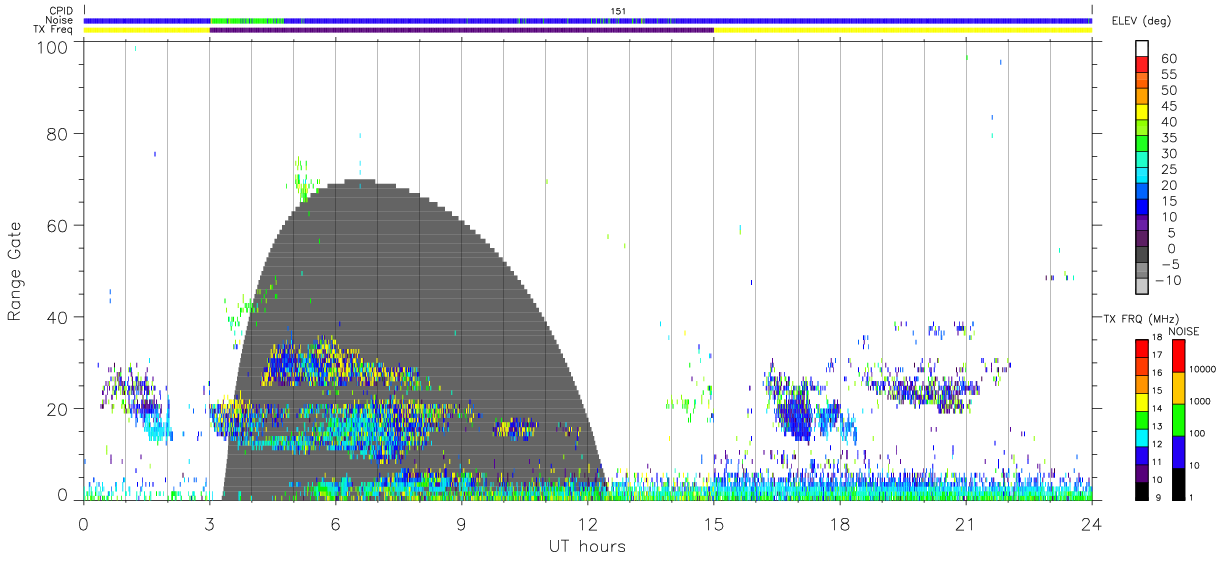Pick the blue 15 to 20 ELEV segment

pyautogui.click(x=1143, y=193)
